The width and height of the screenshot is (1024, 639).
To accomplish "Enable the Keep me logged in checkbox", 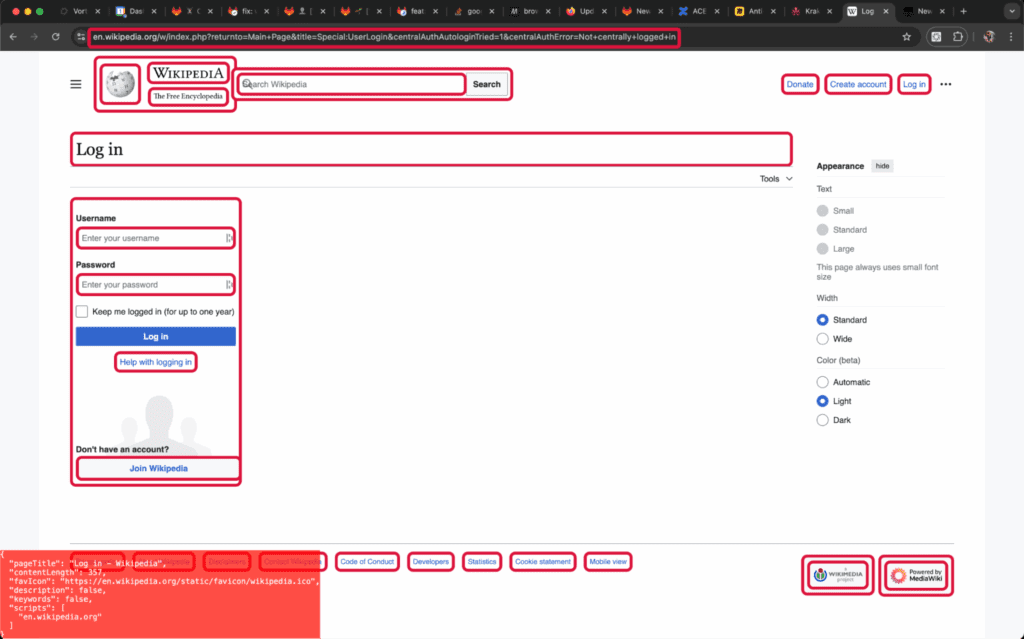I will (x=82, y=311).
